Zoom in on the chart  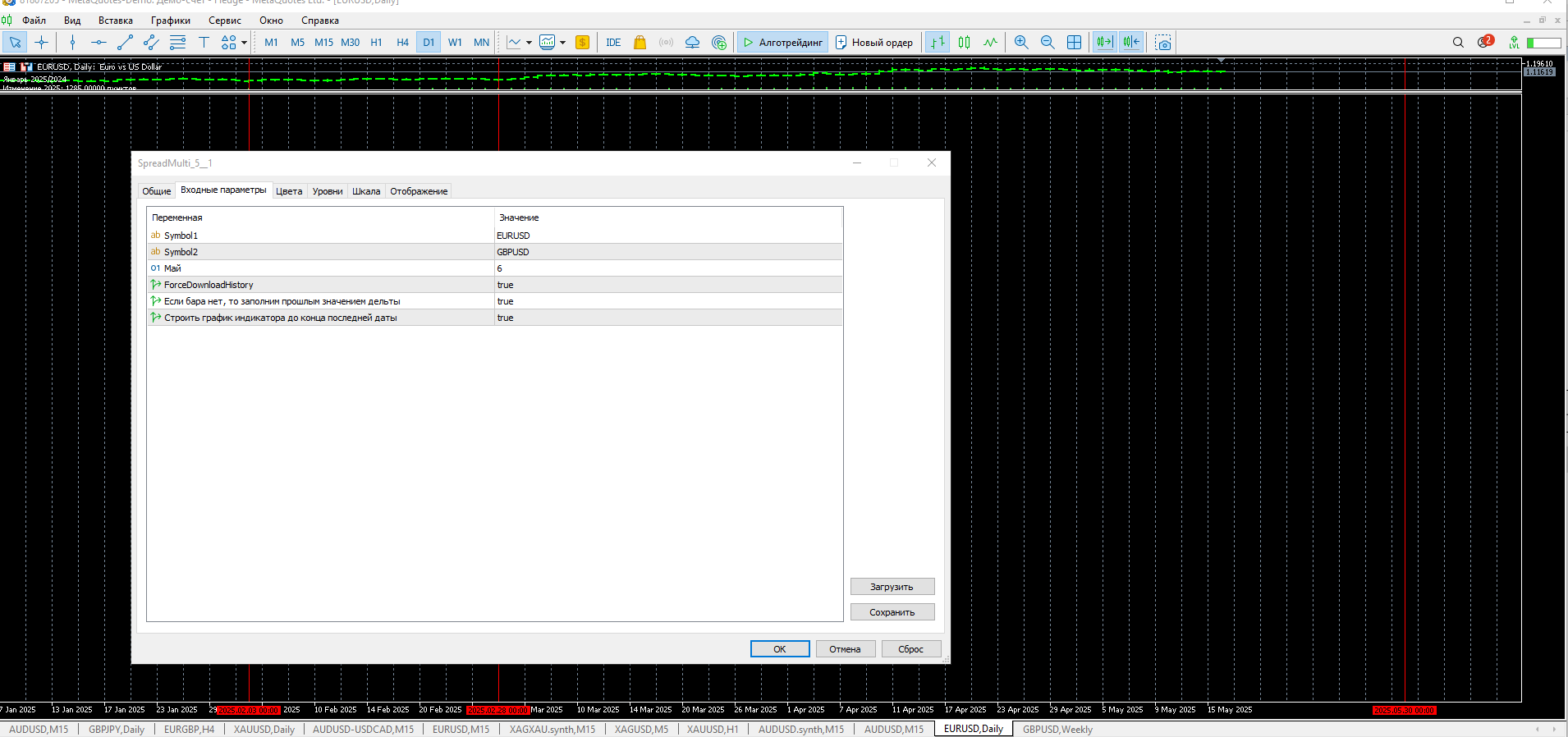1021,43
